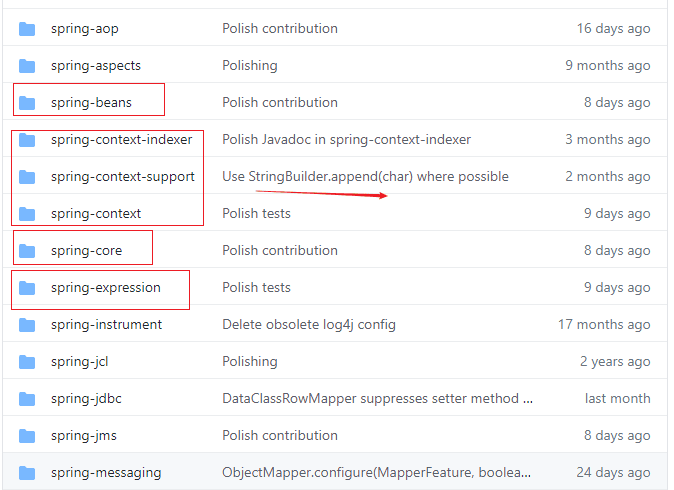Click the spring-expression folder icon
The height and width of the screenshot is (490, 674).
click(27, 288)
